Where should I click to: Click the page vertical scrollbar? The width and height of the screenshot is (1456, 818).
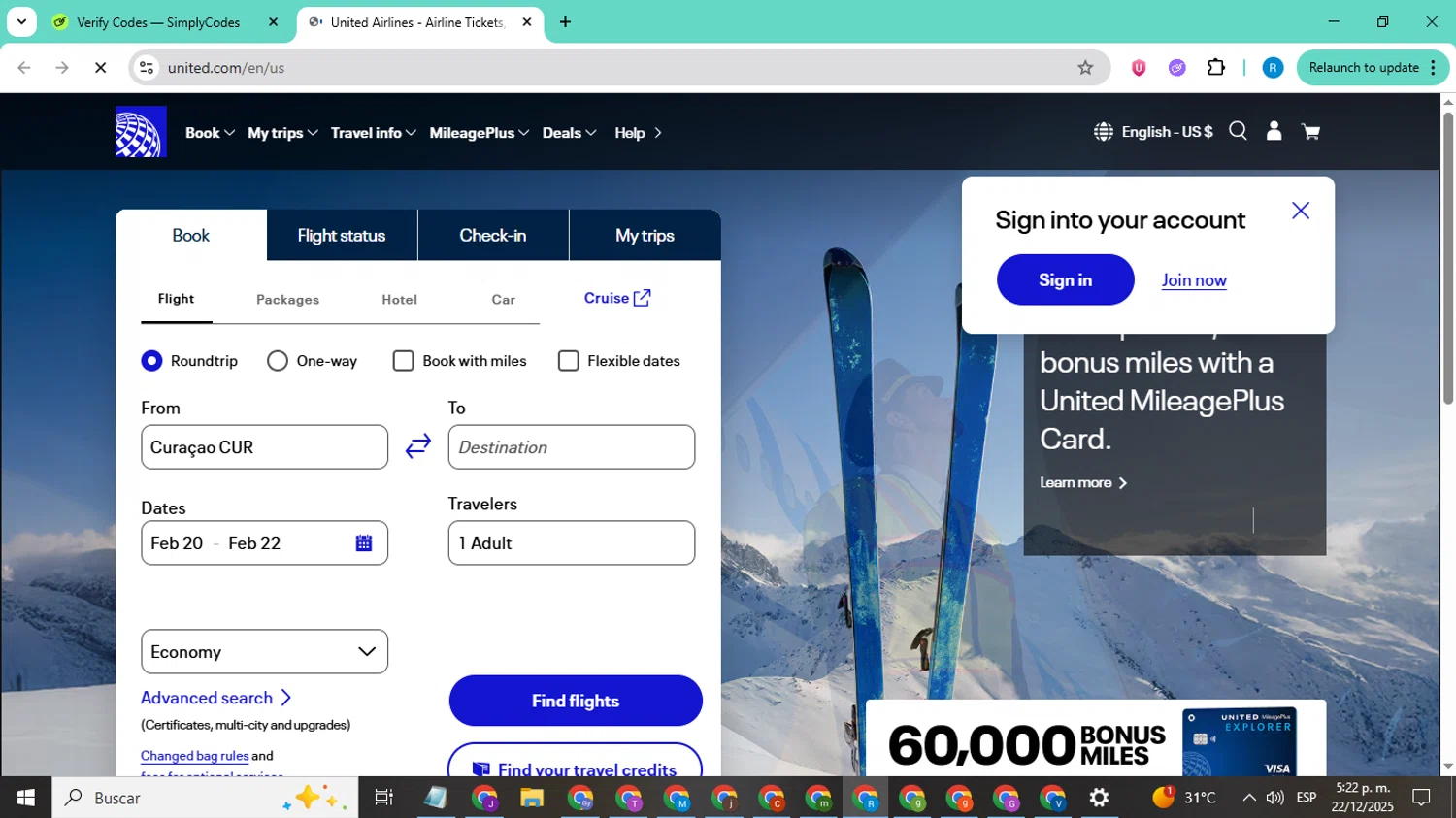pyautogui.click(x=1448, y=258)
